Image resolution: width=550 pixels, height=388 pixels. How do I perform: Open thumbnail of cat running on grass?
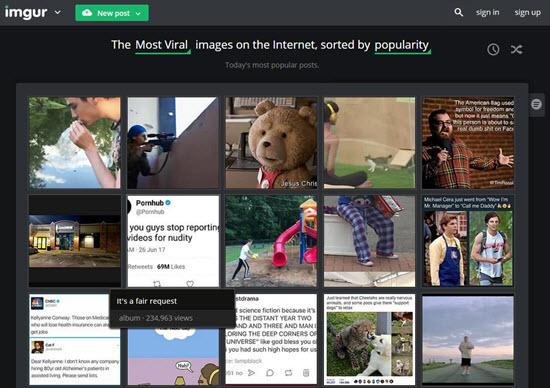[x=369, y=143]
